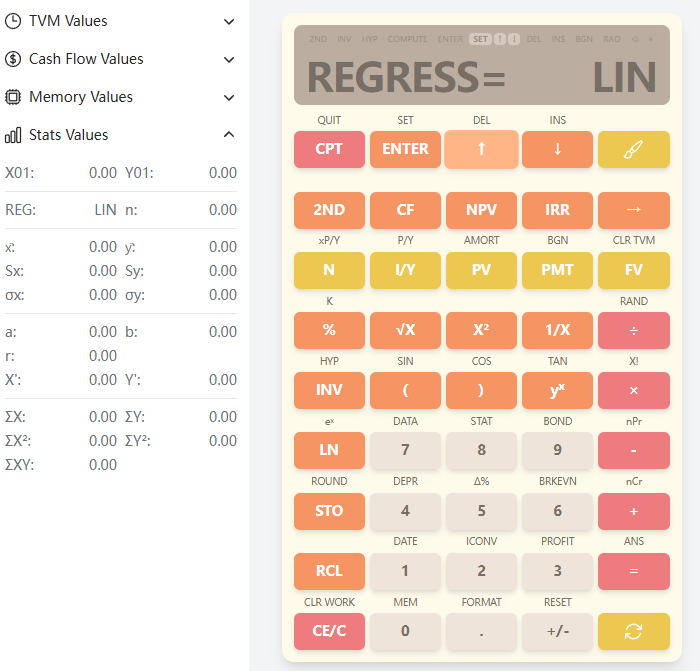This screenshot has height=671, width=700.
Task: Click the CE/C clear button
Action: point(329,631)
